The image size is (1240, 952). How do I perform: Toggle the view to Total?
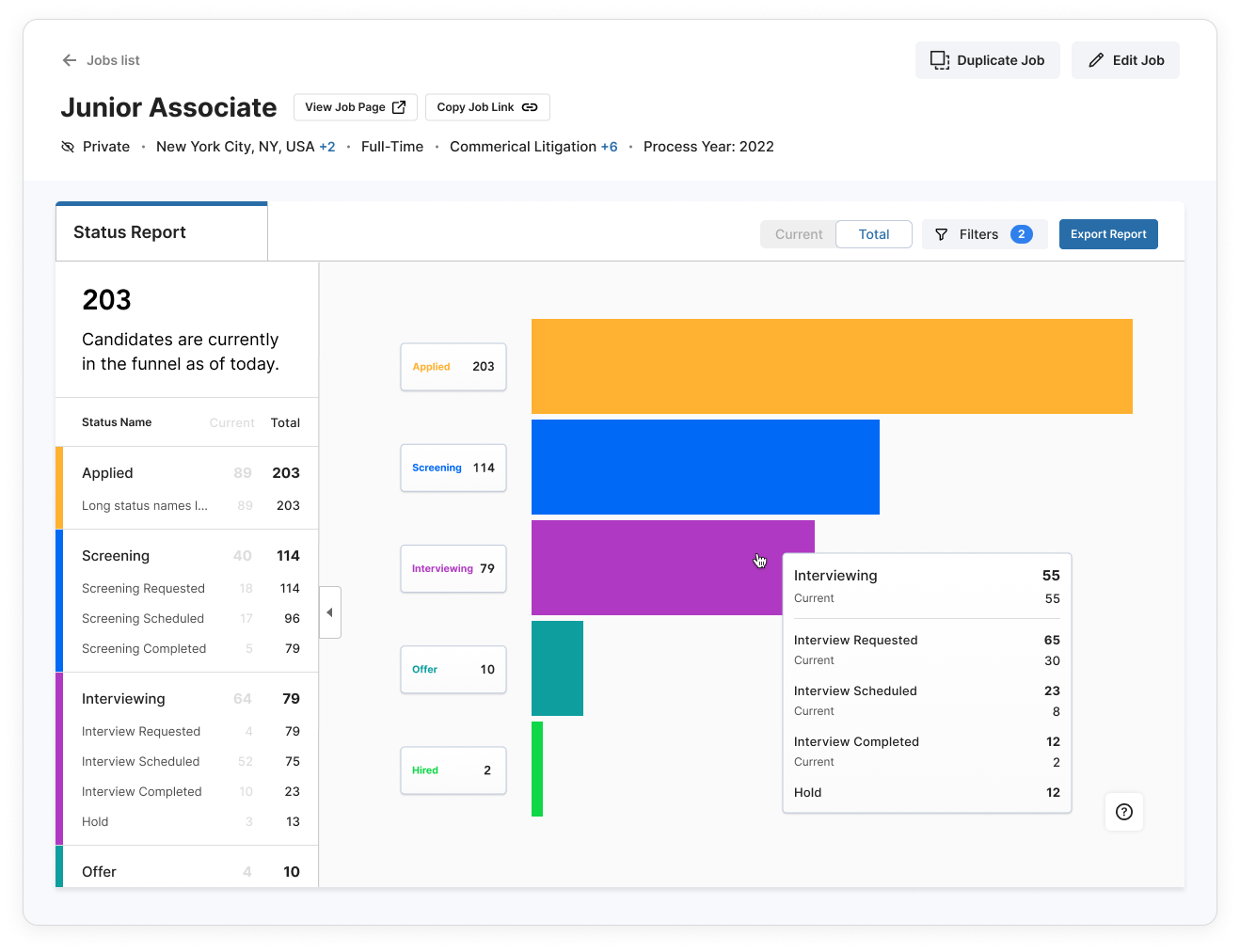[873, 233]
